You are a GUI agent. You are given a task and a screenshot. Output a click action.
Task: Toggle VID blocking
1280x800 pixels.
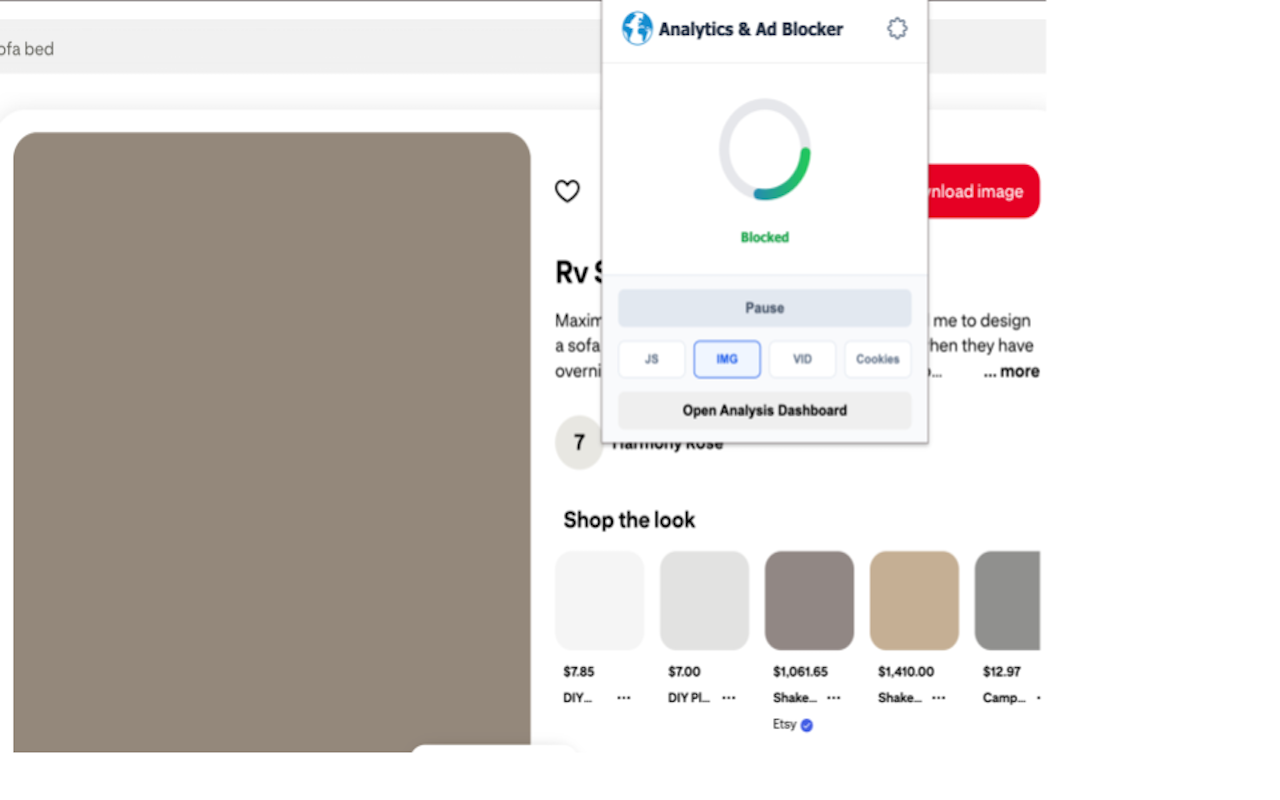[802, 359]
